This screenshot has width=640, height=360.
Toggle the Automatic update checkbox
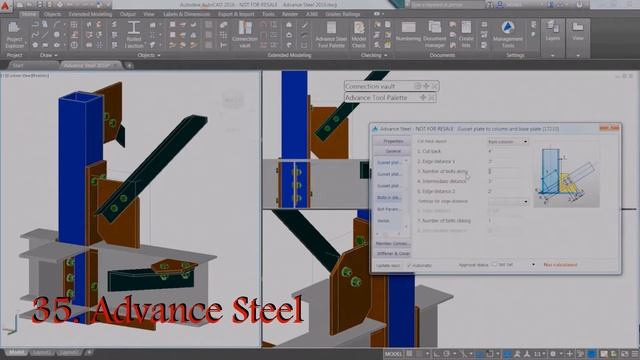(x=409, y=265)
